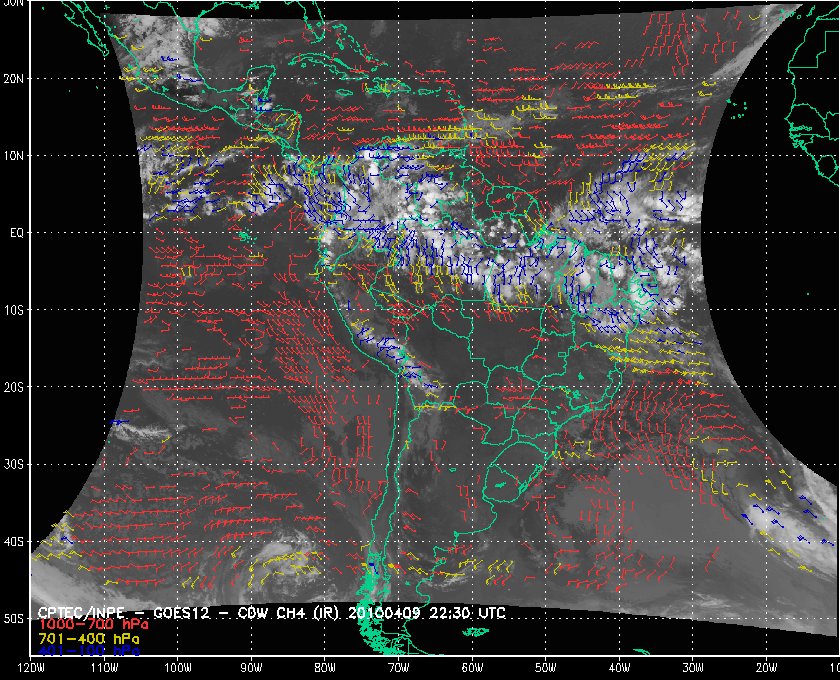Click the 20W longitude label
Image resolution: width=840 pixels, height=680 pixels.
click(766, 668)
